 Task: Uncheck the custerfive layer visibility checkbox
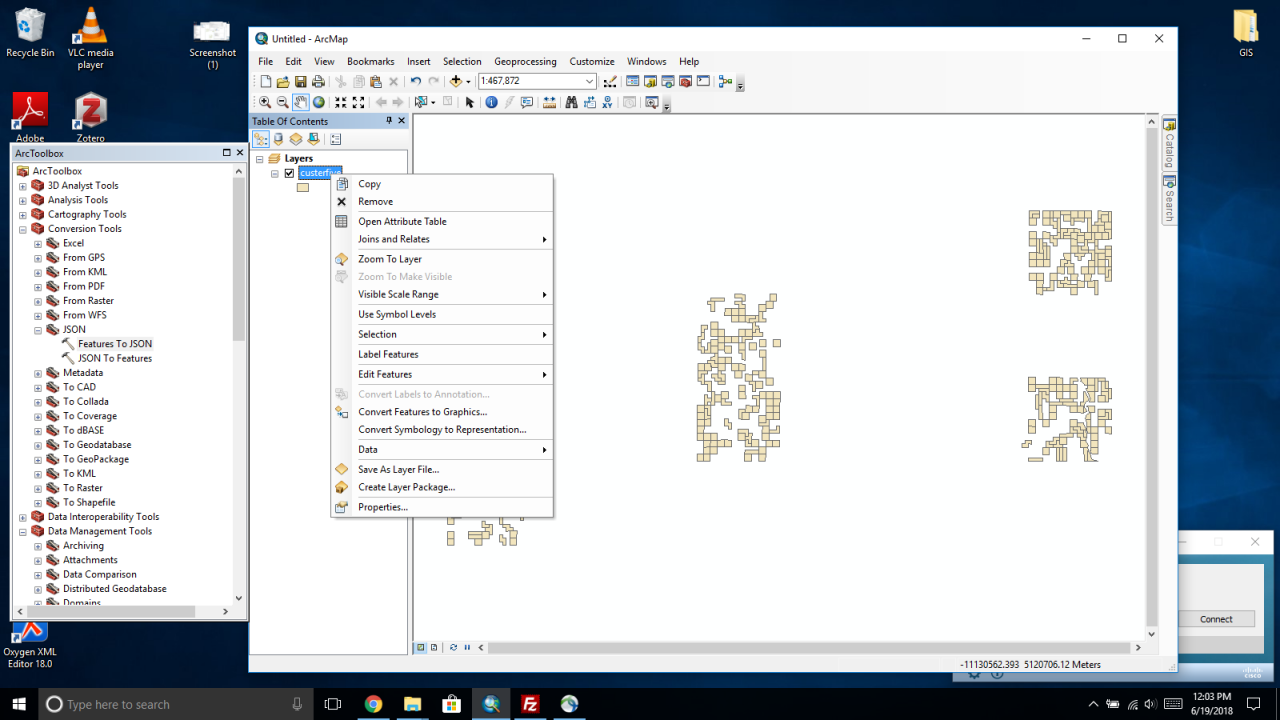coord(290,173)
